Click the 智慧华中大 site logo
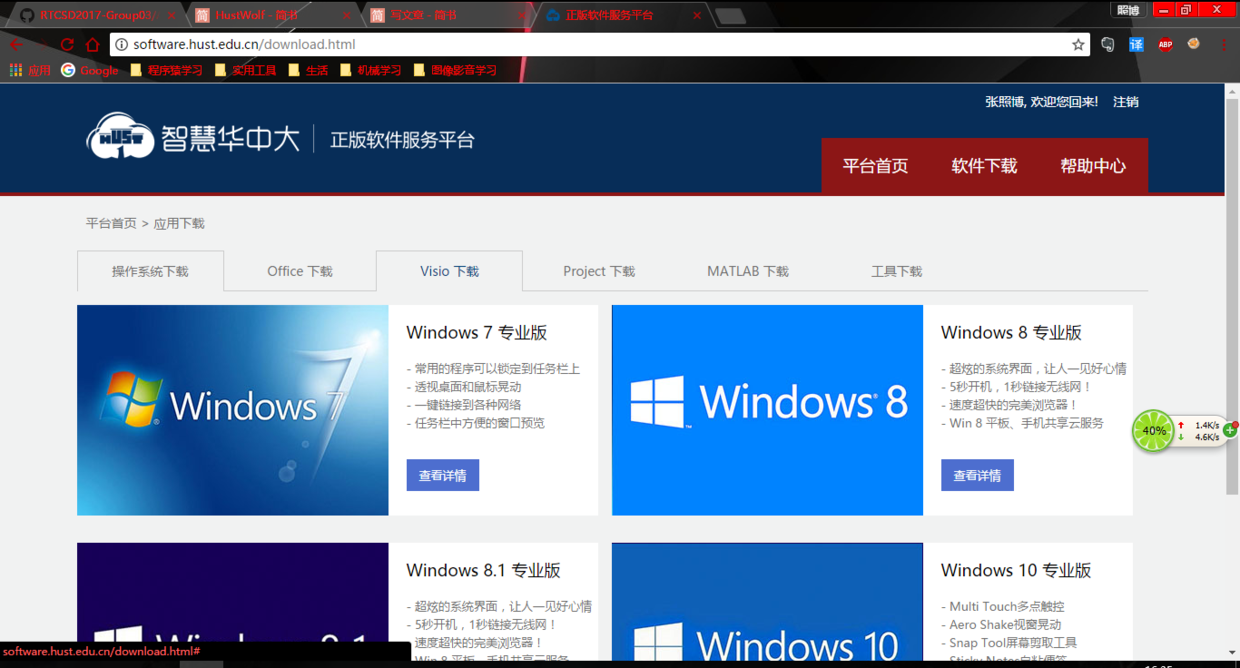The width and height of the screenshot is (1240, 668). 192,136
